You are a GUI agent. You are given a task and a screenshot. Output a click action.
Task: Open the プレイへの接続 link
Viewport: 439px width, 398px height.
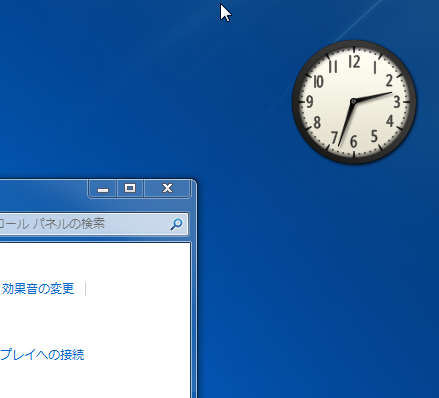click(x=42, y=355)
